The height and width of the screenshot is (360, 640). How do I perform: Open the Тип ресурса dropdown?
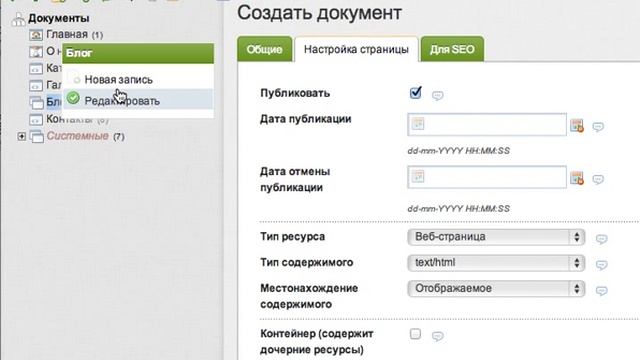(x=496, y=237)
